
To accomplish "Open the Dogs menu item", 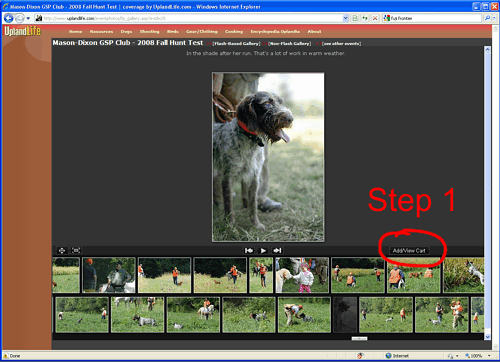I will [126, 32].
